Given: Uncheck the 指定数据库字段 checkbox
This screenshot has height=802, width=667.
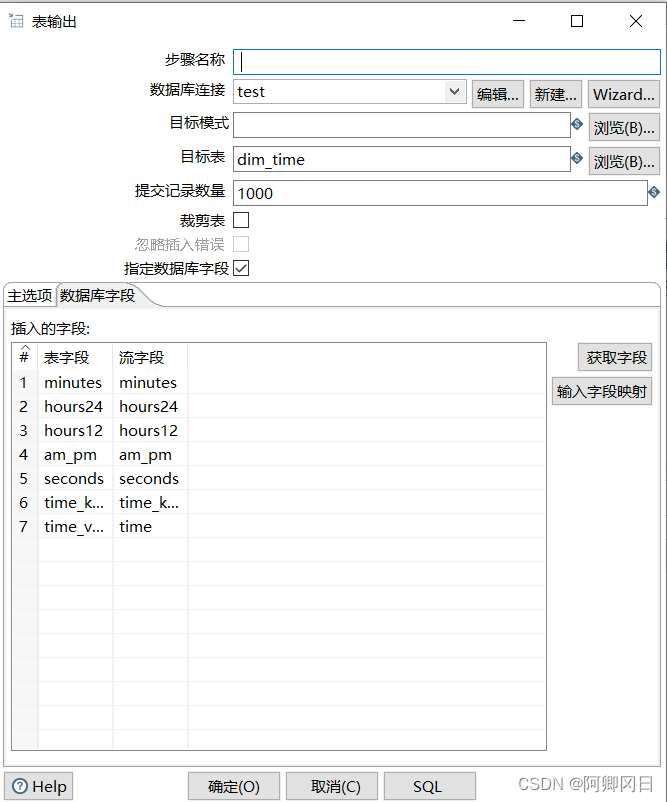Looking at the screenshot, I should point(241,268).
